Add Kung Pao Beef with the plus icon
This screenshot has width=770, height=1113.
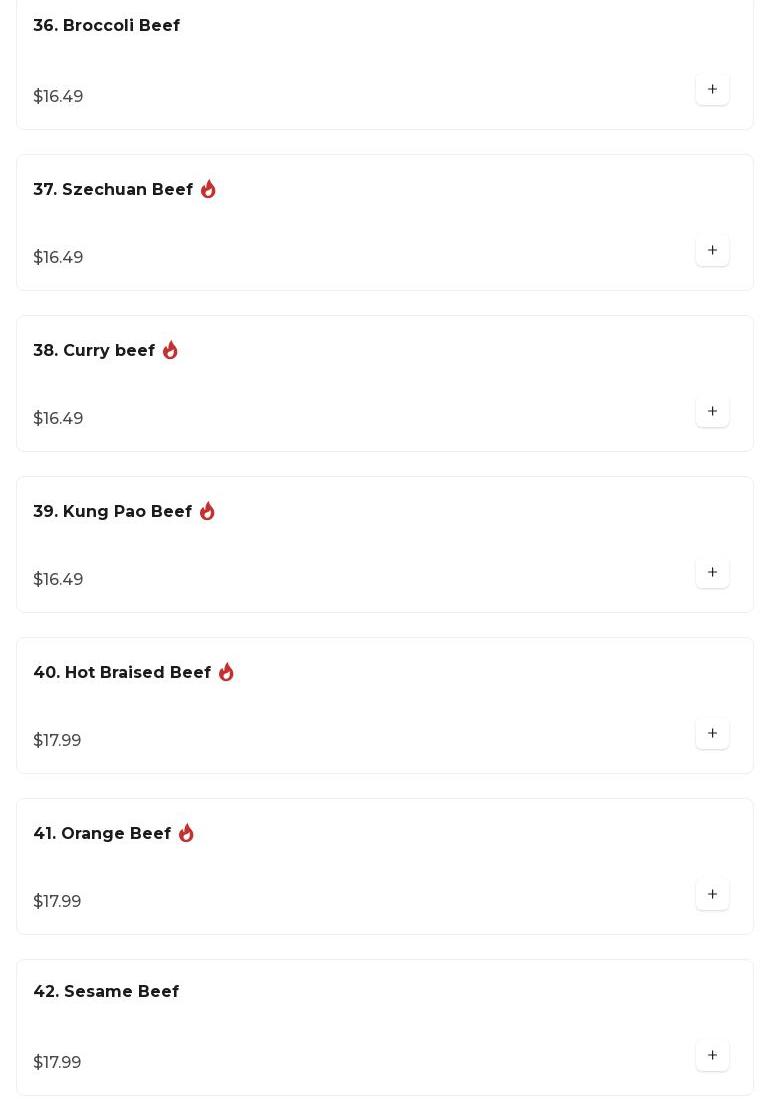click(712, 572)
